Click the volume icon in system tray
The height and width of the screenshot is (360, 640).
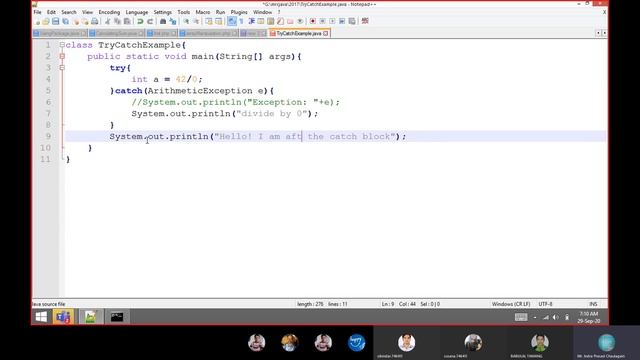click(x=556, y=317)
